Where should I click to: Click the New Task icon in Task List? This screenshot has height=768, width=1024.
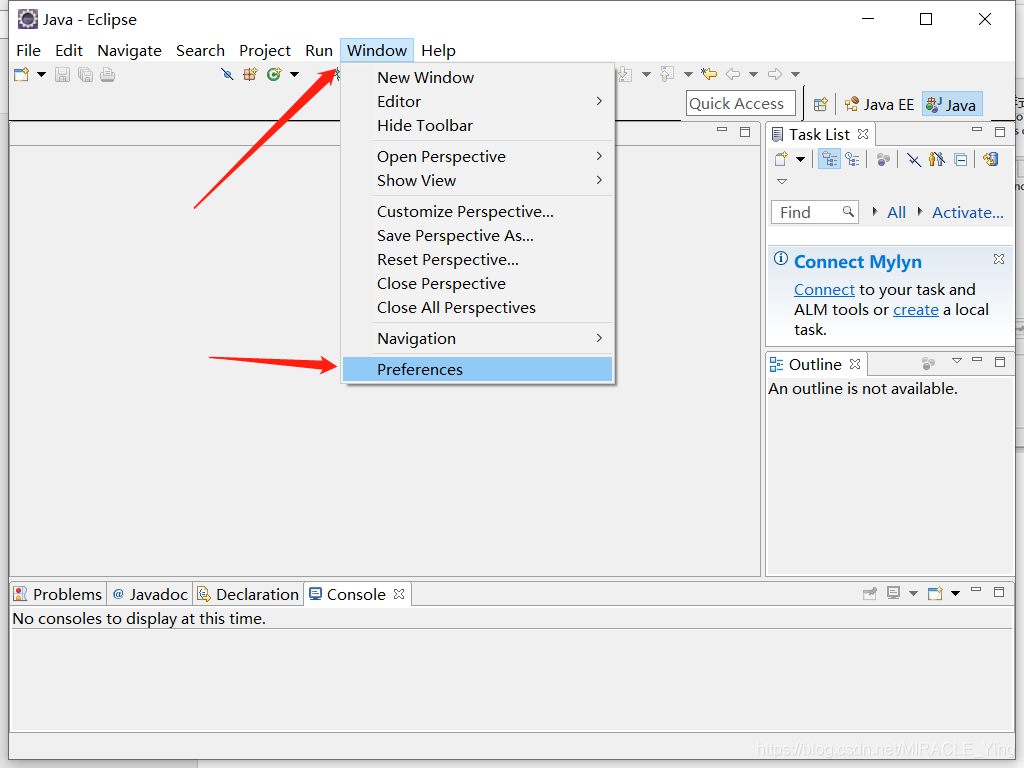tap(781, 159)
